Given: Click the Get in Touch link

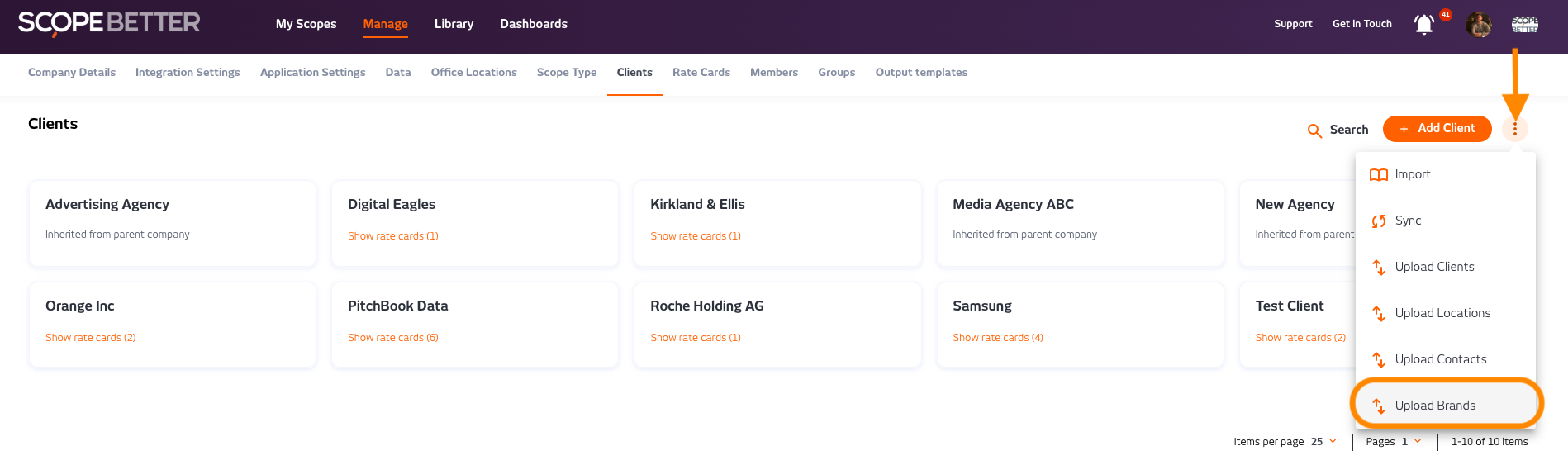Looking at the screenshot, I should click(x=1361, y=24).
